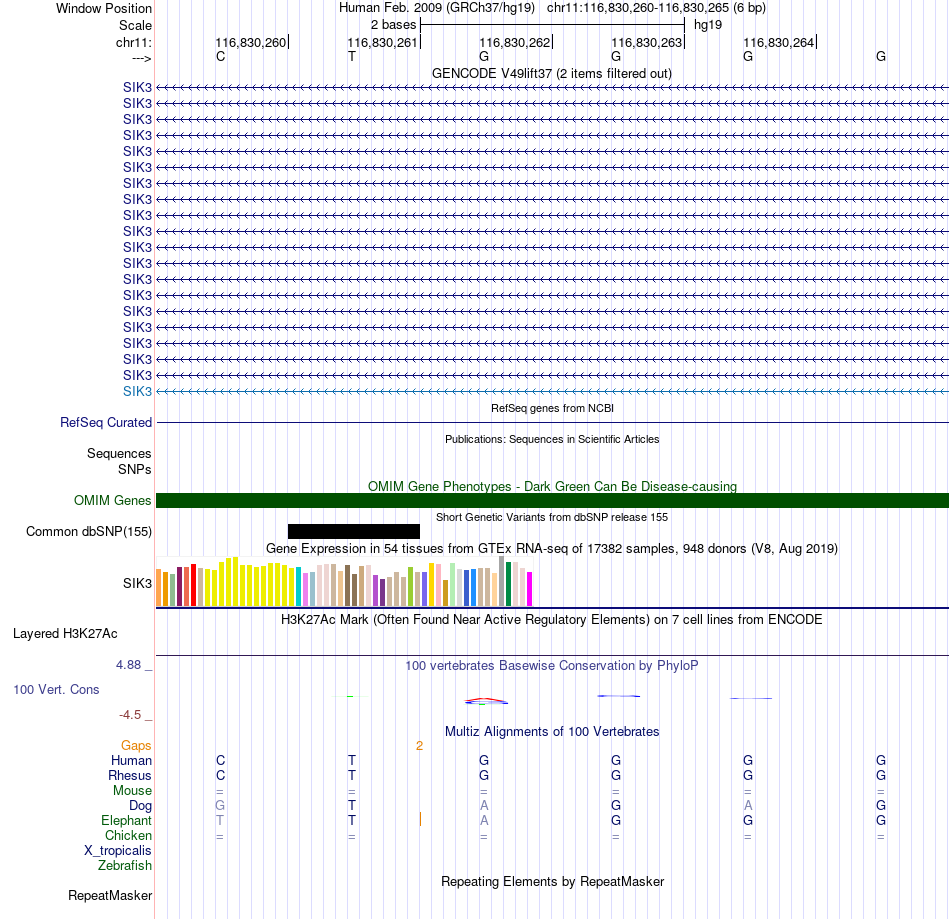
Task: Select the Elephant alignment row label
Action: tap(127, 820)
